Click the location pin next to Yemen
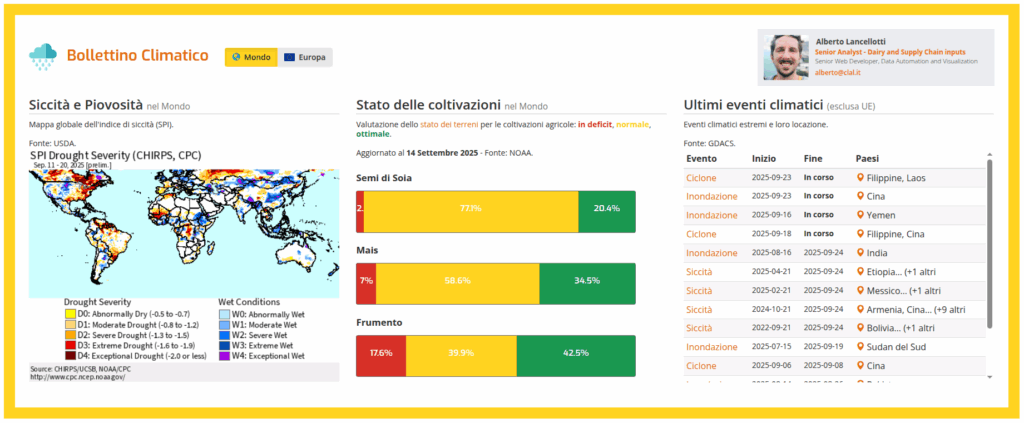Screen dimensions: 1024x423 [860, 215]
